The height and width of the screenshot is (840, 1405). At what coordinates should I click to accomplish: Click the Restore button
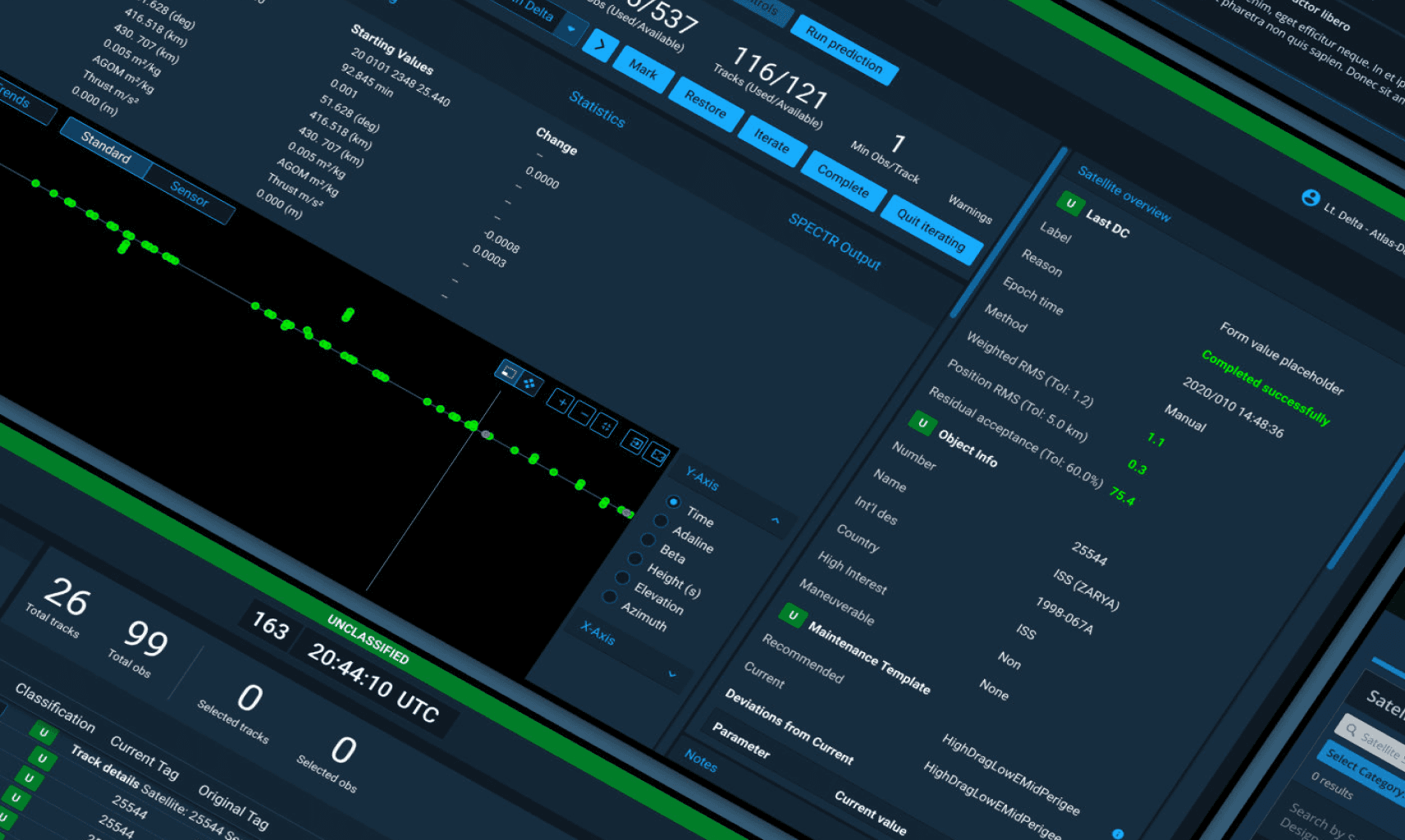click(x=705, y=104)
